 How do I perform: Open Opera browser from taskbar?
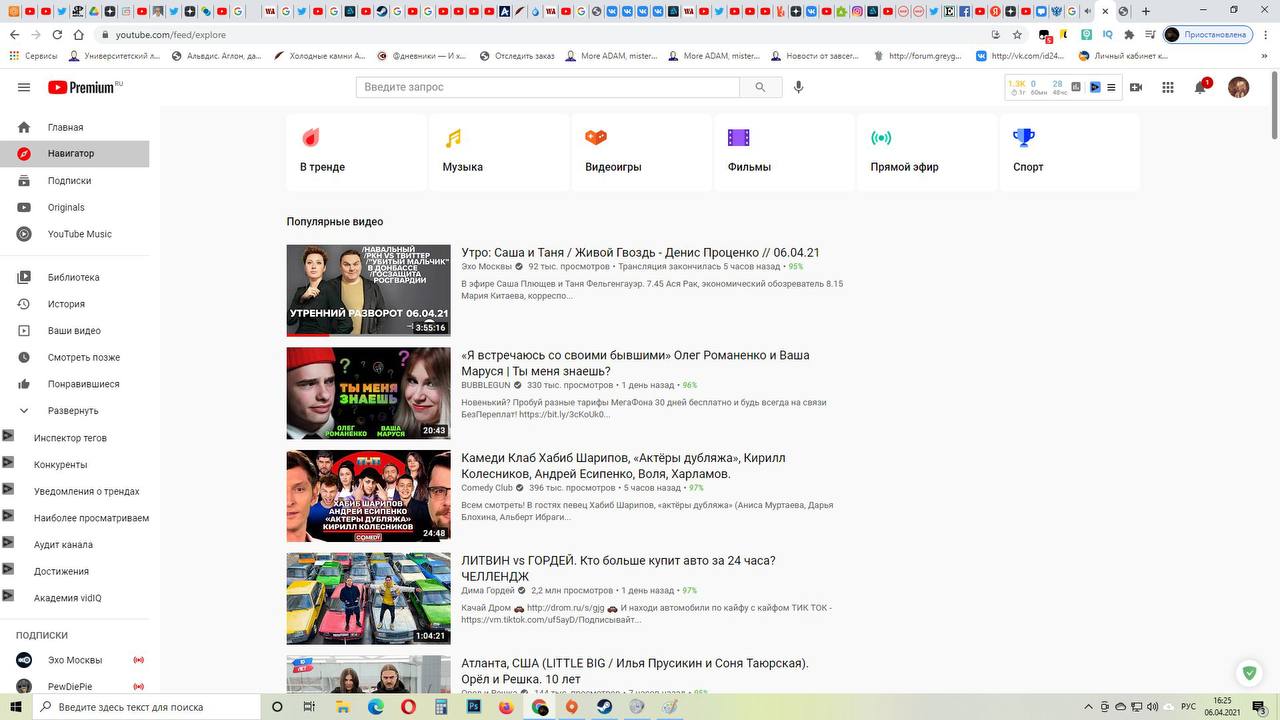click(x=408, y=706)
